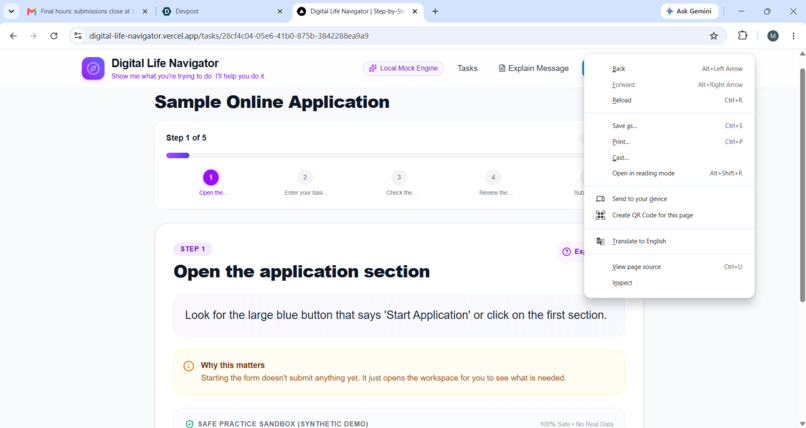The width and height of the screenshot is (806, 428).
Task: Click step 4 circle Review the...
Action: point(493,177)
